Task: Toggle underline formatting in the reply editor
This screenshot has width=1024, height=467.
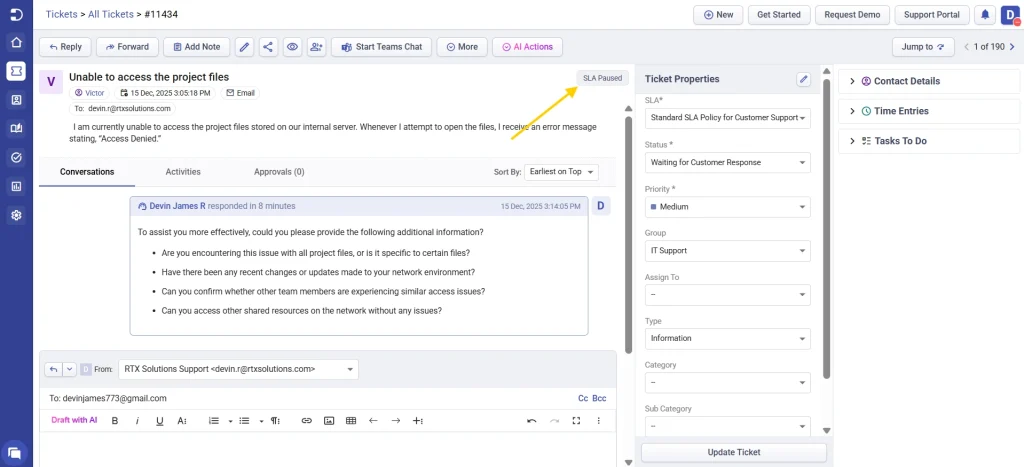Action: [159, 421]
